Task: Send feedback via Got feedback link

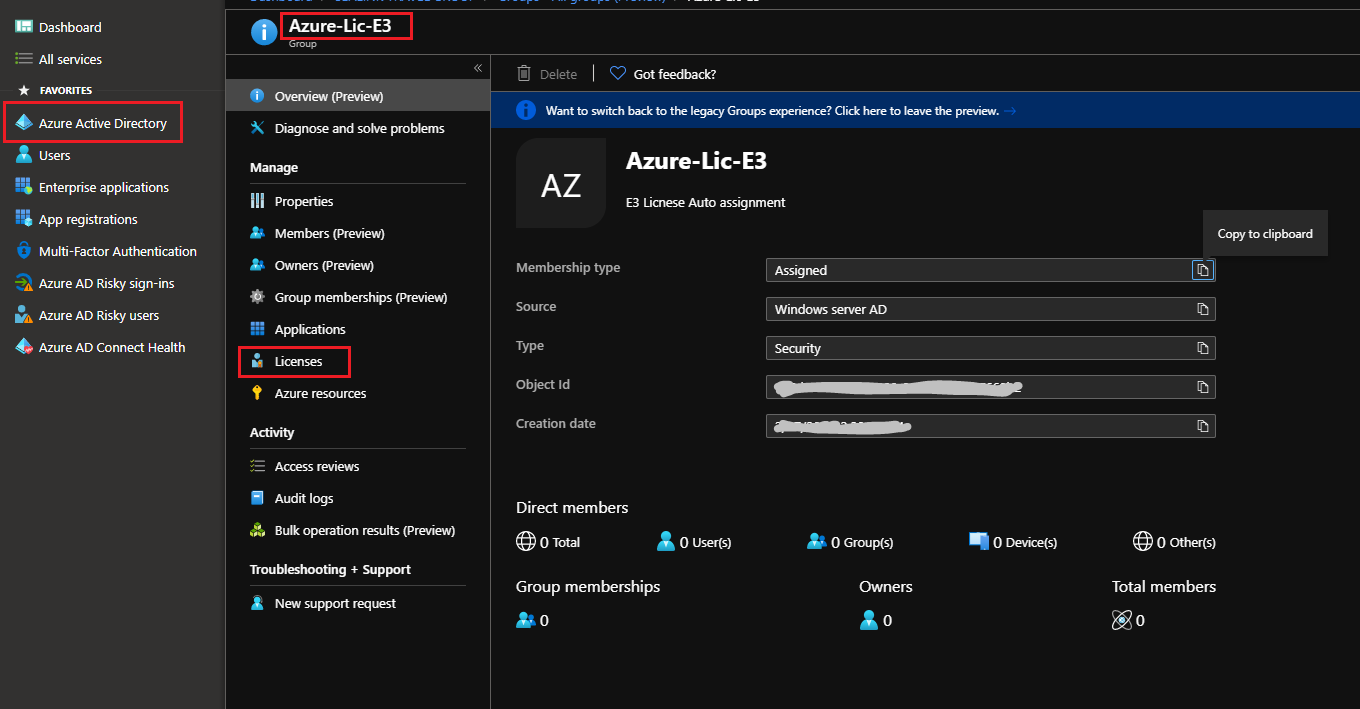Action: (x=662, y=73)
